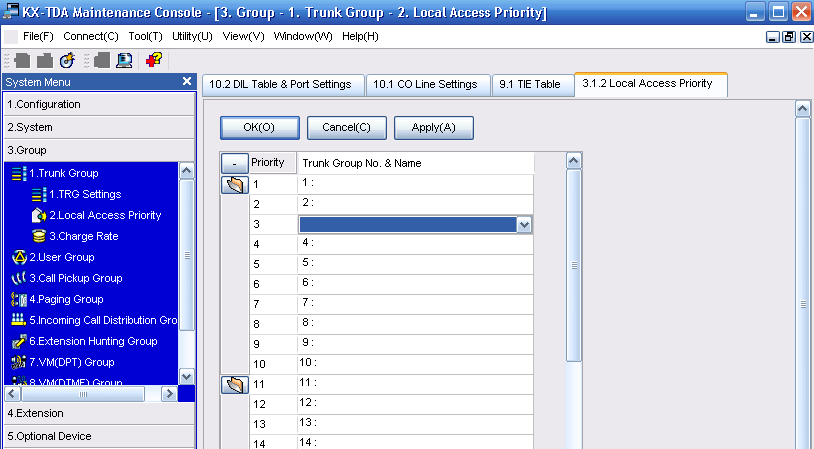Click the blue gear connect toolbar icon
The image size is (814, 449).
click(67, 61)
